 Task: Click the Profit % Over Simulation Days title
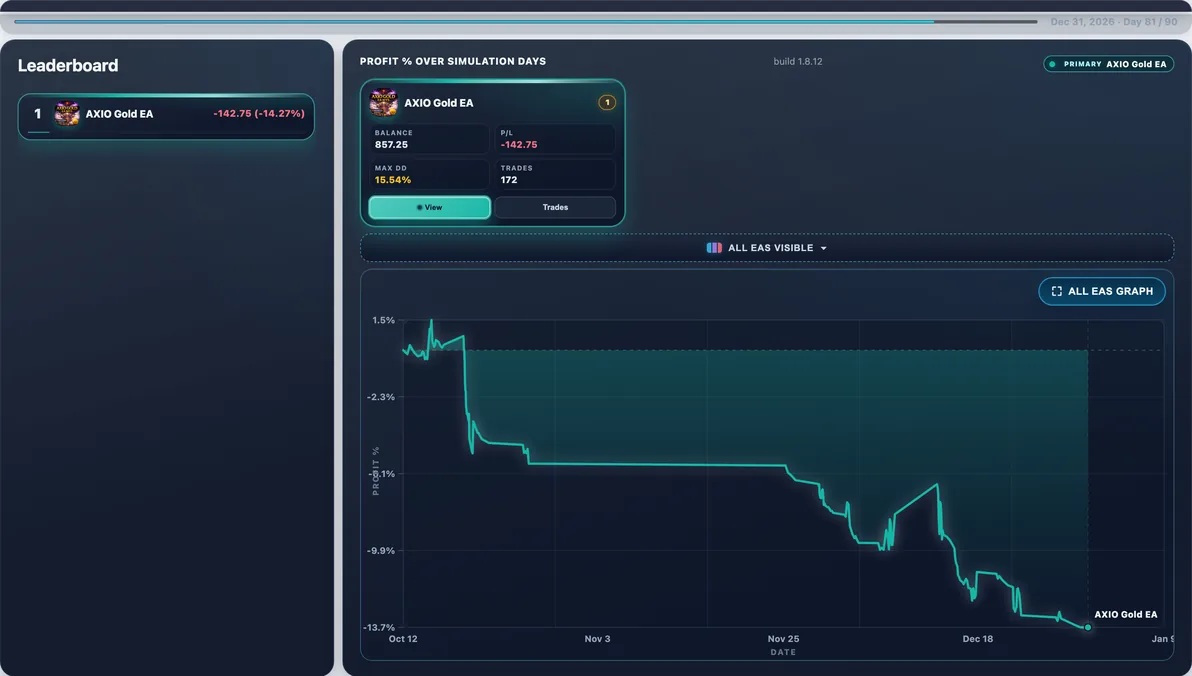tap(453, 62)
